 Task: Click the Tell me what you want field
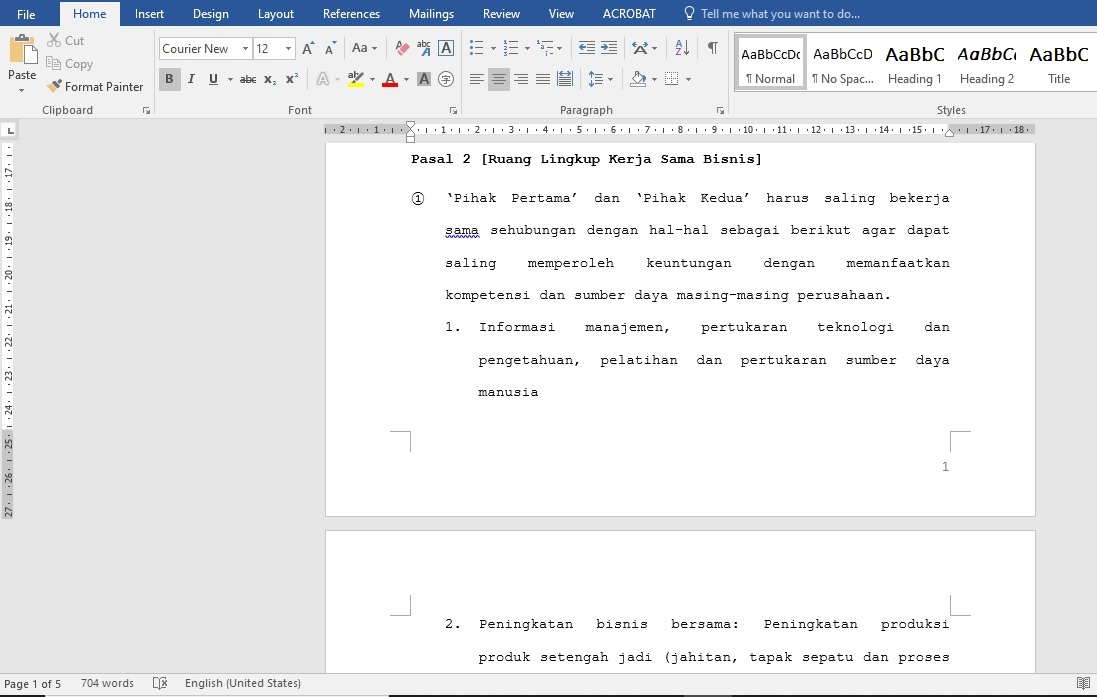point(780,14)
